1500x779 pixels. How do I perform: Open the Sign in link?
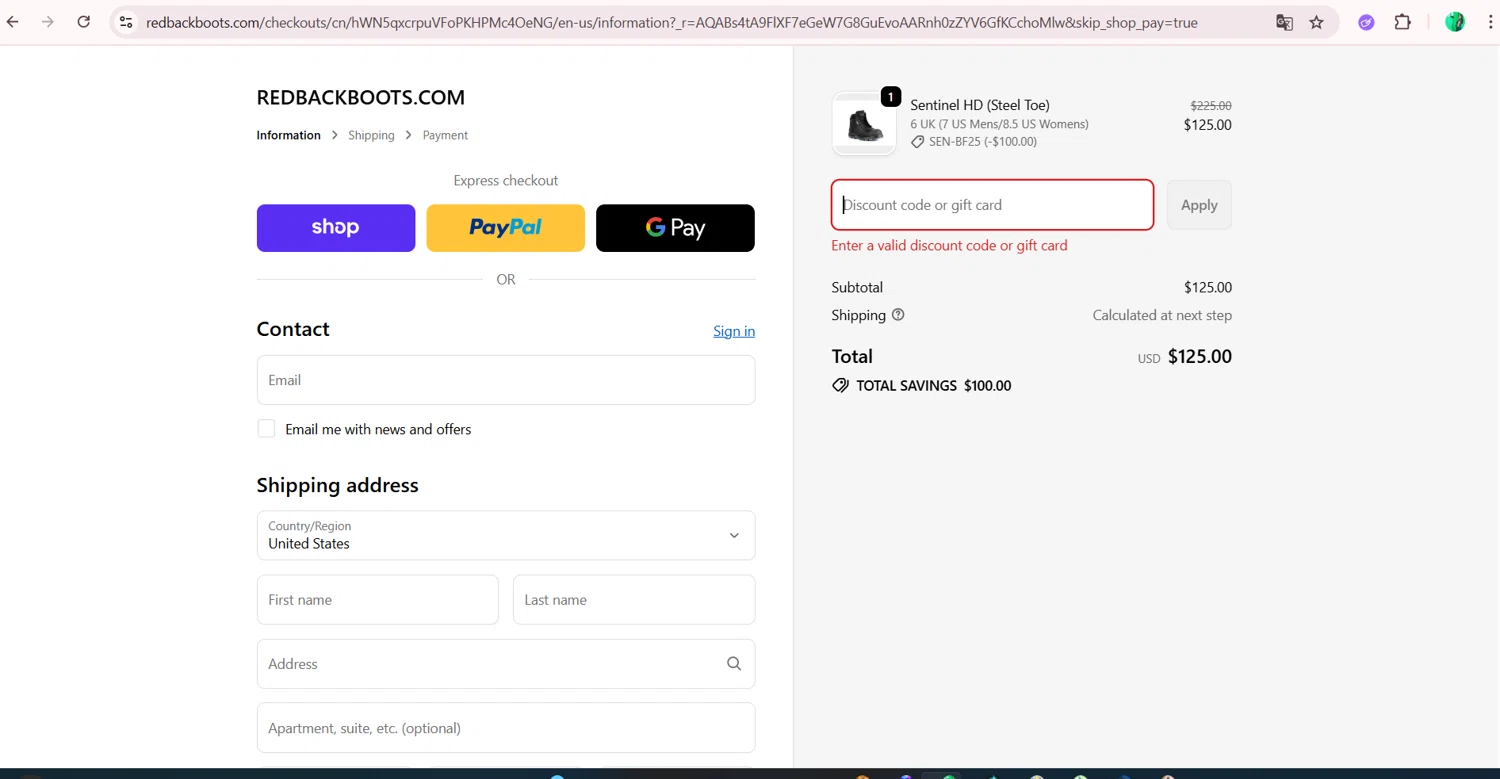(x=734, y=331)
